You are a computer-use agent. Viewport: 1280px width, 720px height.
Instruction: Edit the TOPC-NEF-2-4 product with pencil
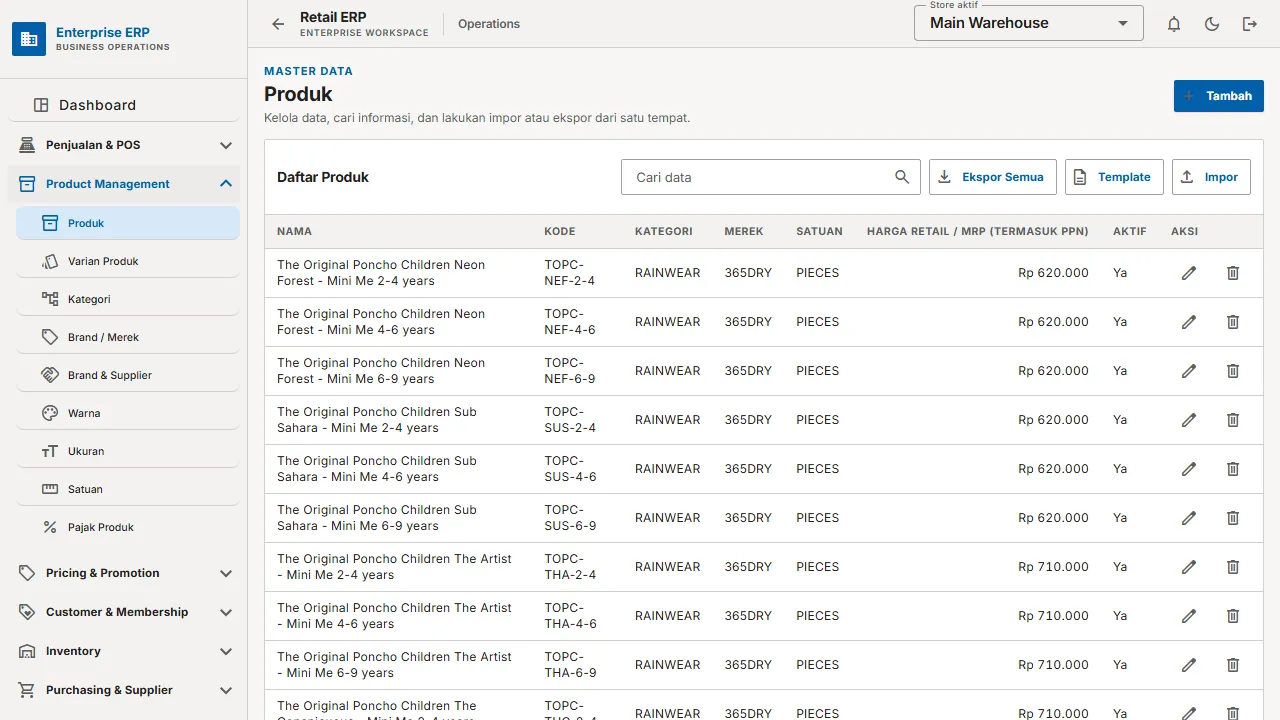1189,273
